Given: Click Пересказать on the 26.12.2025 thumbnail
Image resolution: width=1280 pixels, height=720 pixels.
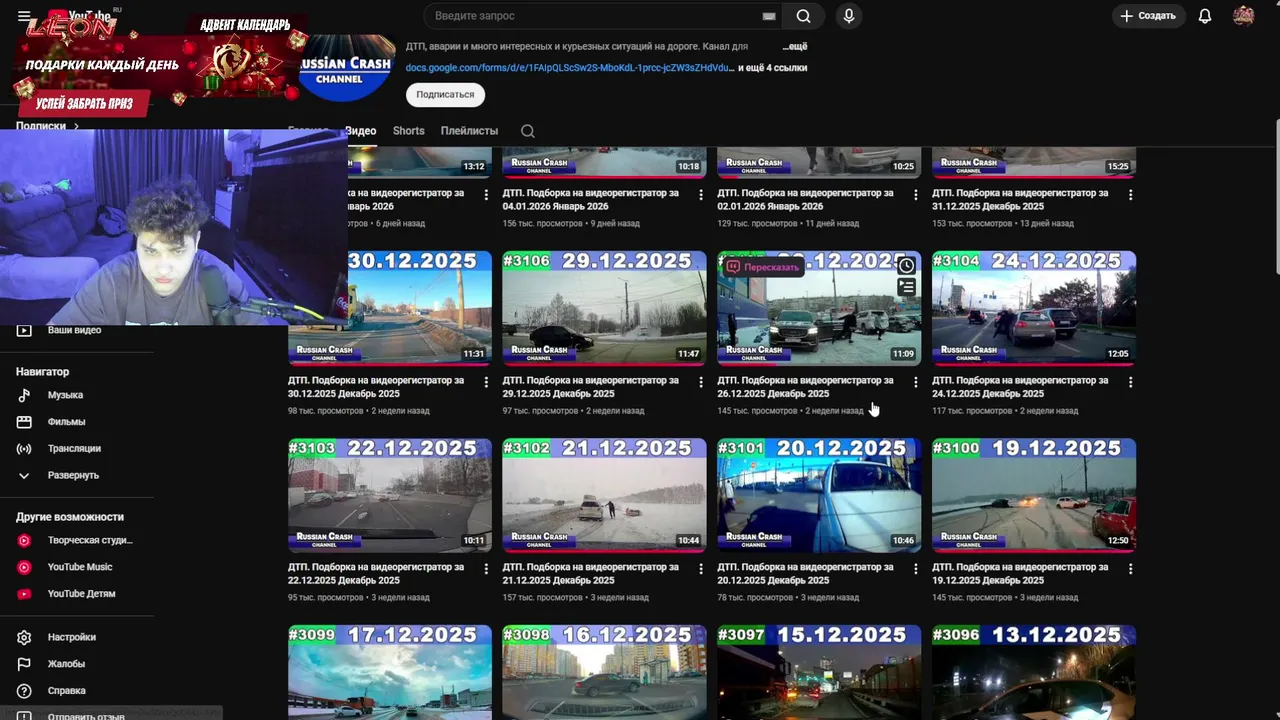Looking at the screenshot, I should (763, 267).
